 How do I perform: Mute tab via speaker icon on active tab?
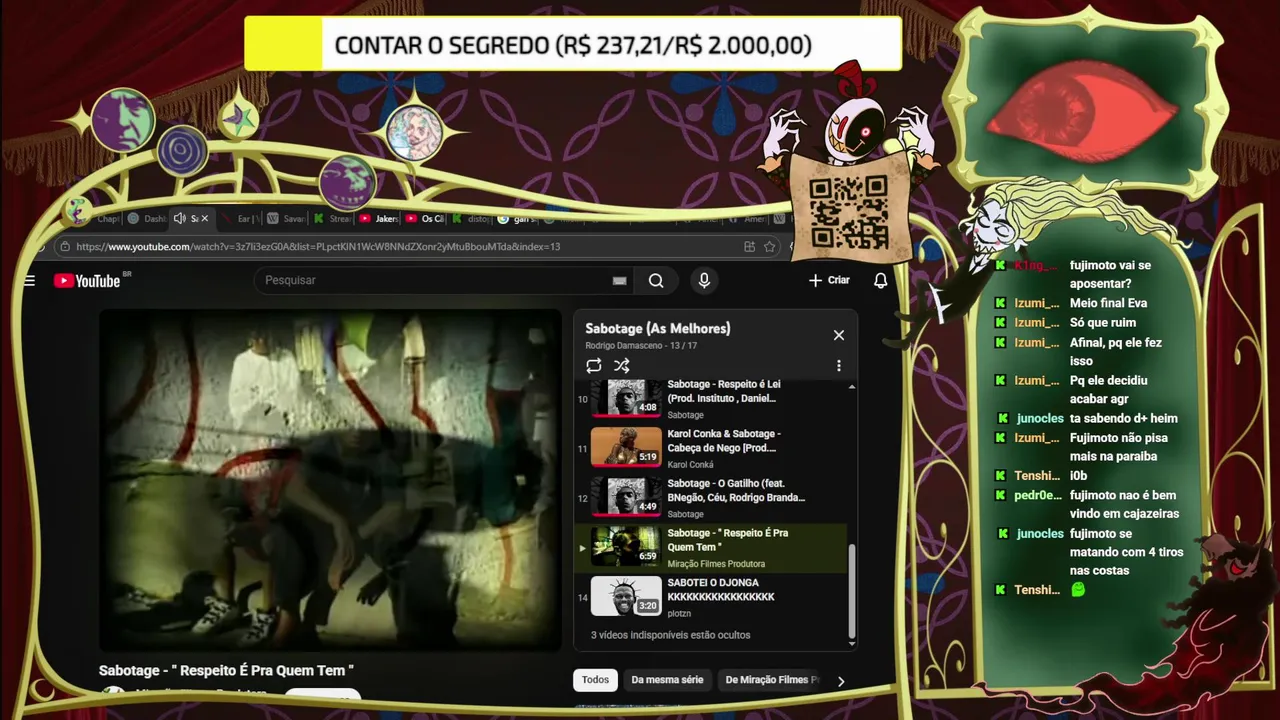(x=179, y=218)
